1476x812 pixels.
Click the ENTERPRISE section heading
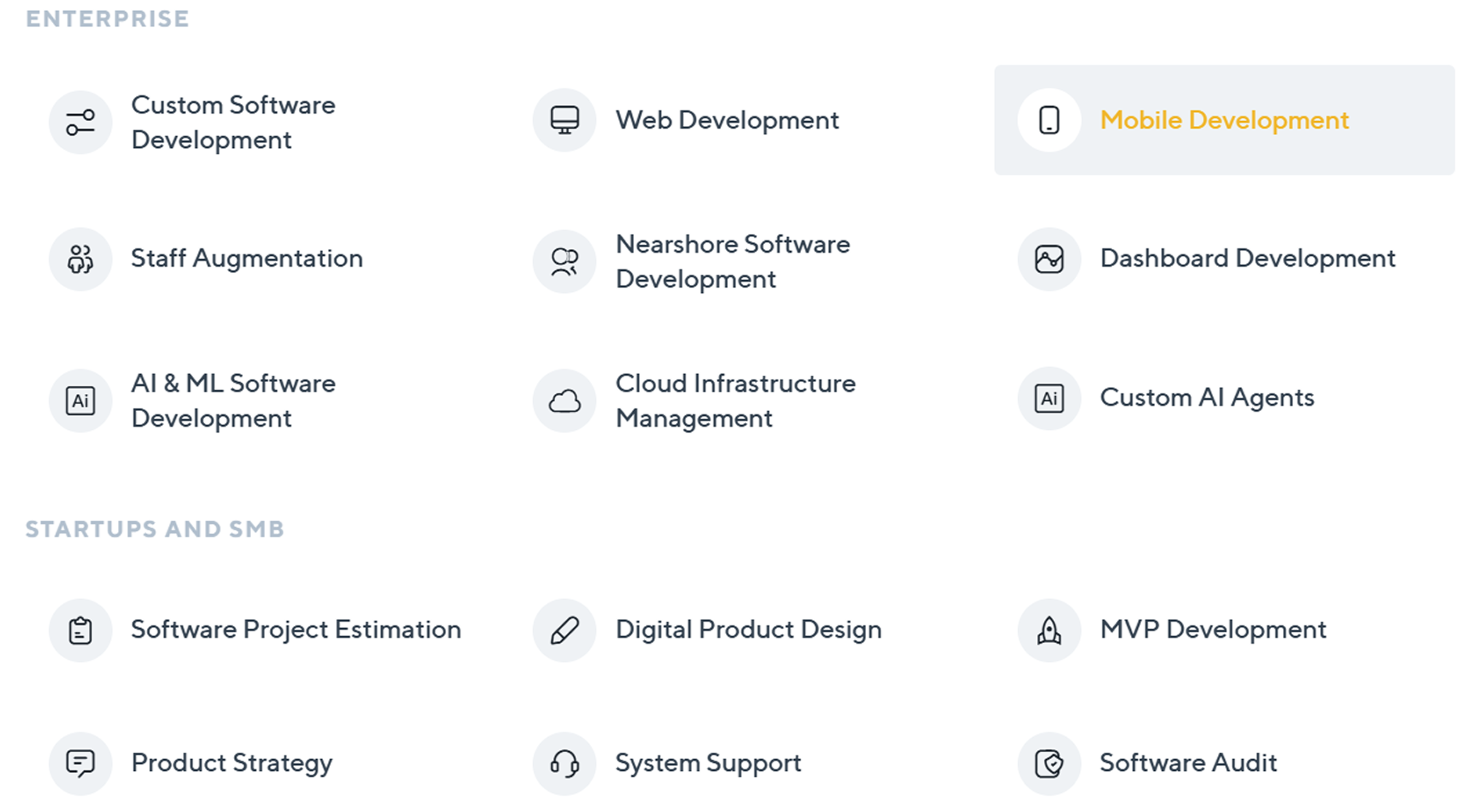pos(107,19)
